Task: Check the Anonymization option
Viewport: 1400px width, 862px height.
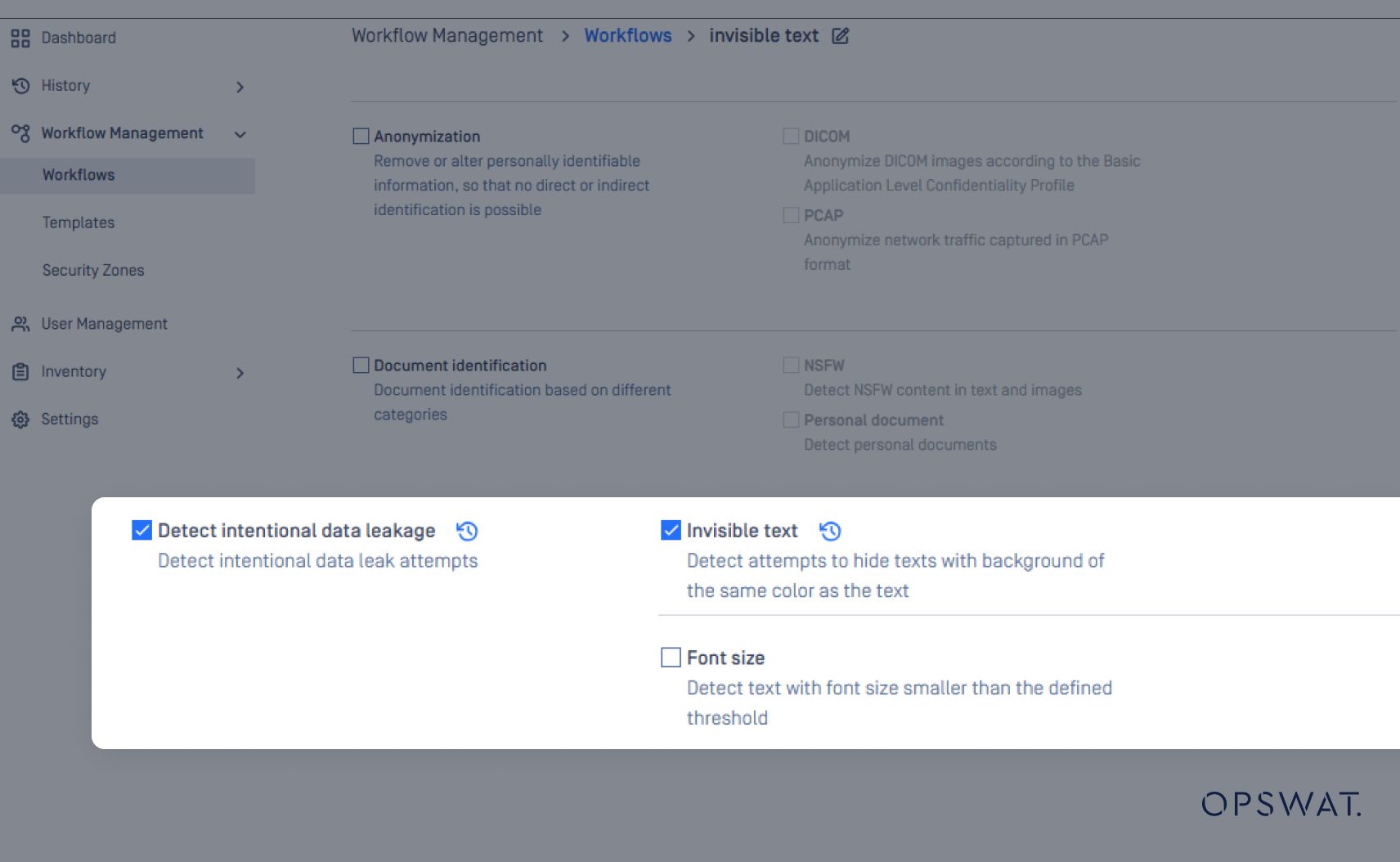Action: tap(360, 136)
